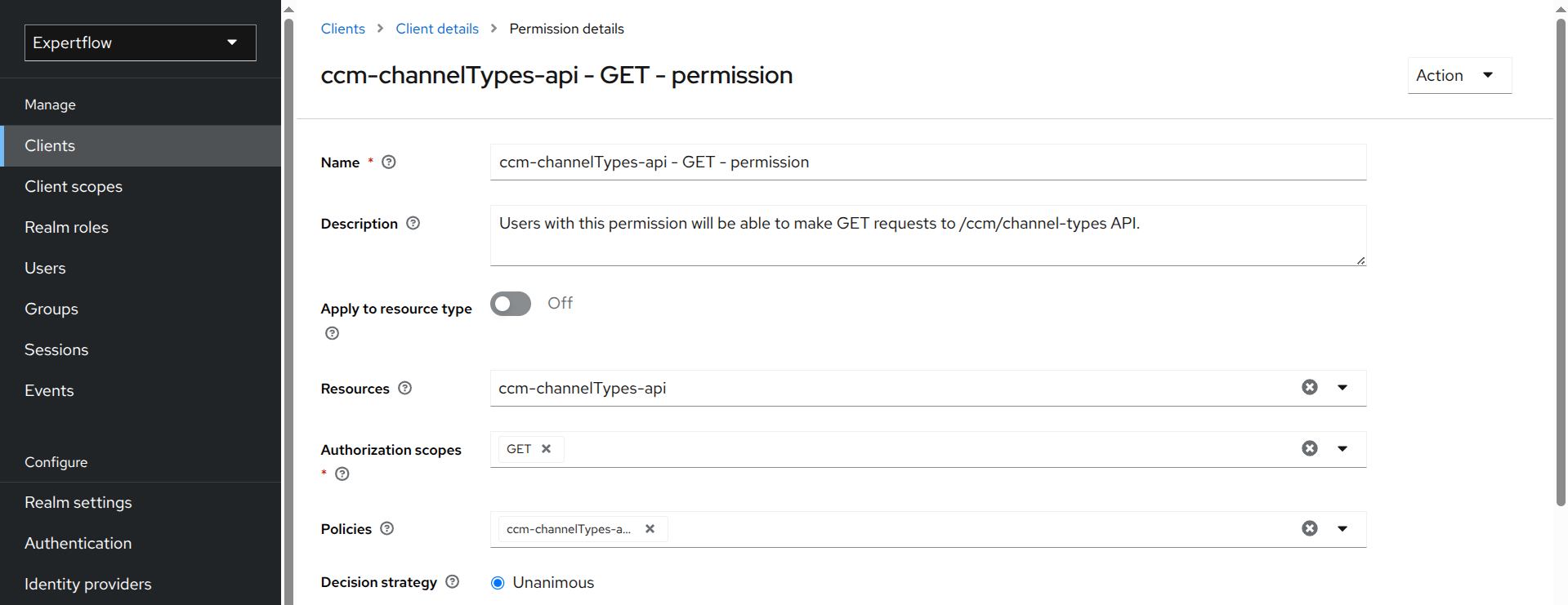Click the Decision strategy help icon
The width and height of the screenshot is (1568, 605).
tap(453, 581)
